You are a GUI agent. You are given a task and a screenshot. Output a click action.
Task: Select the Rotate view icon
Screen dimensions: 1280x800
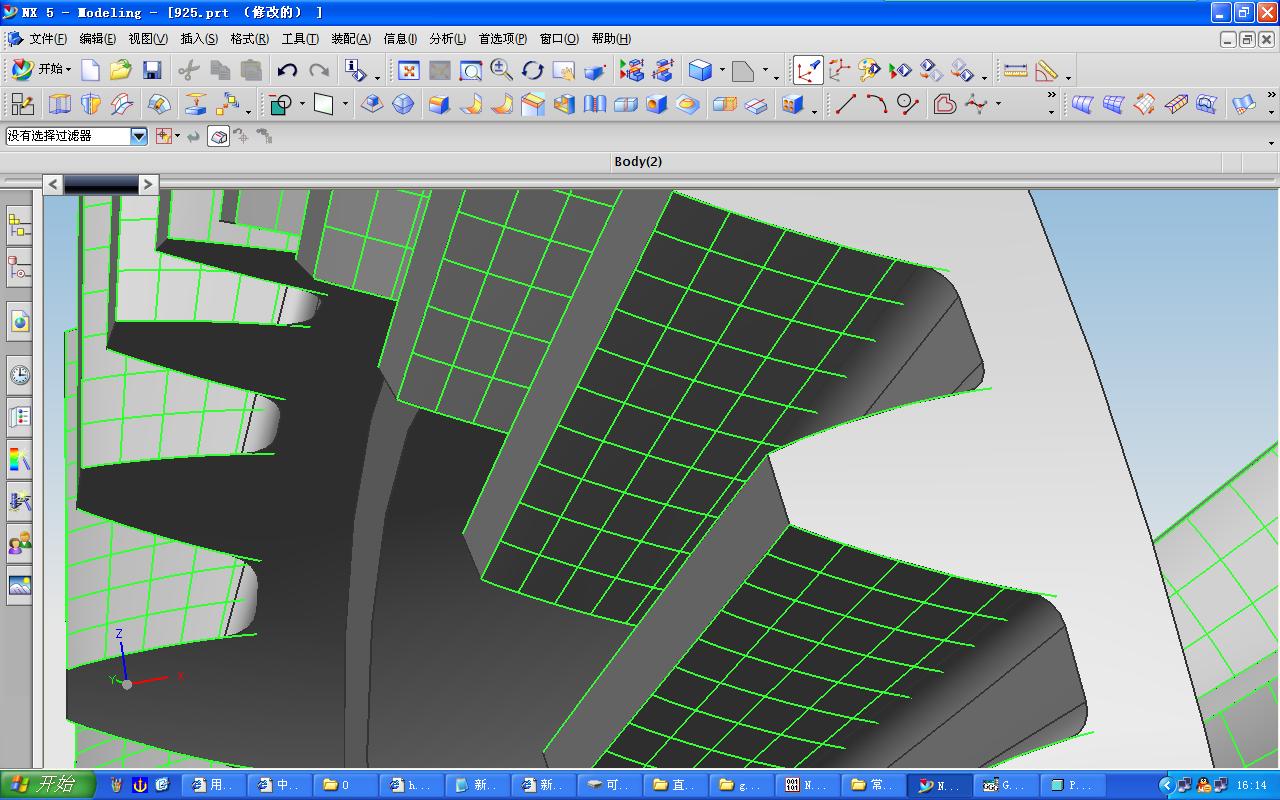coord(532,70)
